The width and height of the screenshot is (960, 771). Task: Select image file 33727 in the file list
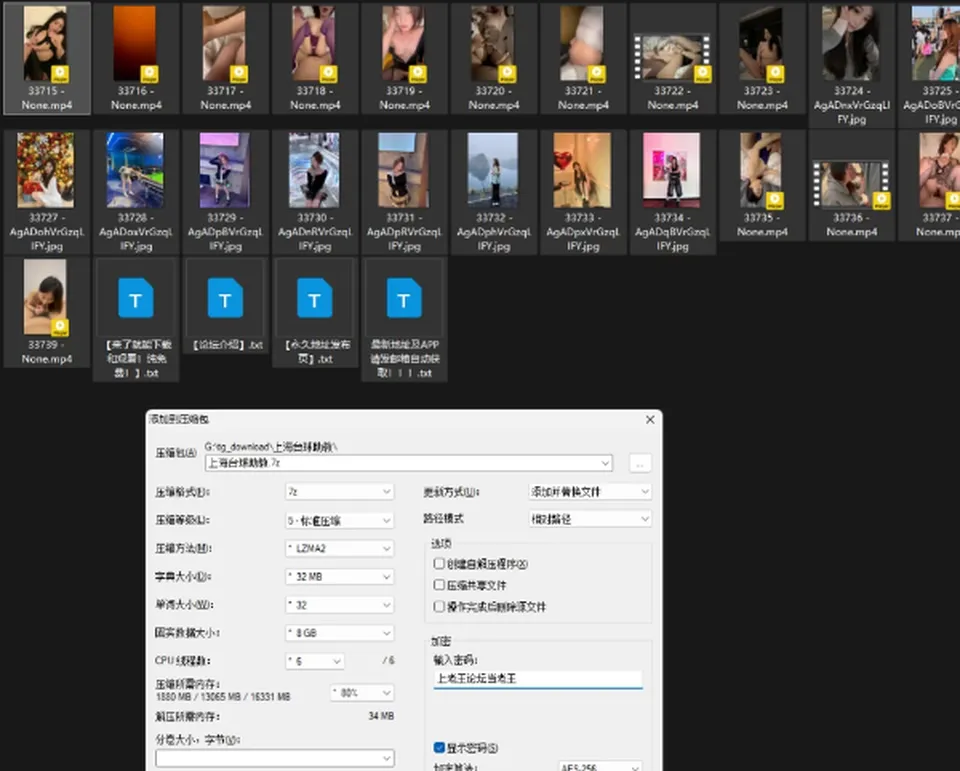tap(47, 192)
